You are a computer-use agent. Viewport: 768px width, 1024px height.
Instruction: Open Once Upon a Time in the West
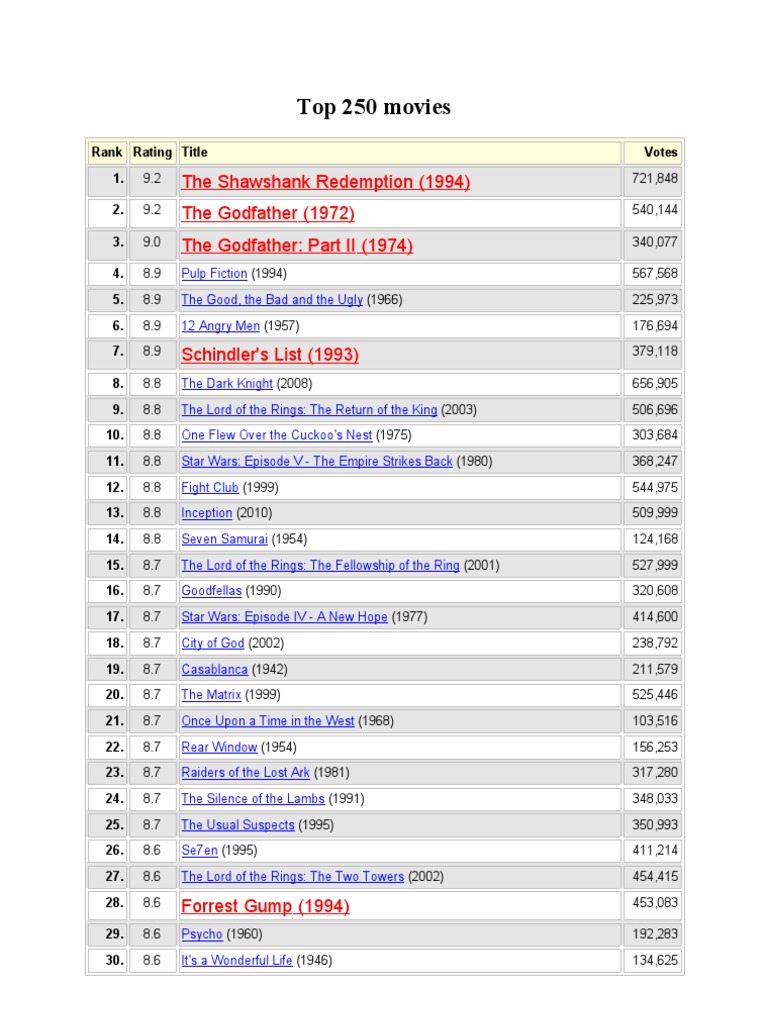pos(268,721)
